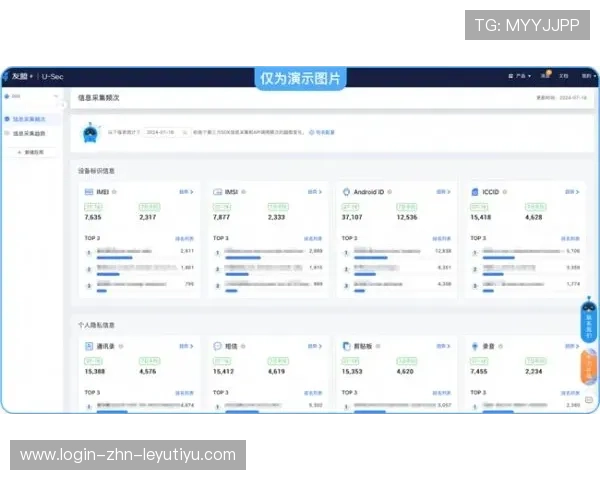Screen dimensions: 600x480
Task: Click the IMSI value 7,877
Action: tap(222, 217)
